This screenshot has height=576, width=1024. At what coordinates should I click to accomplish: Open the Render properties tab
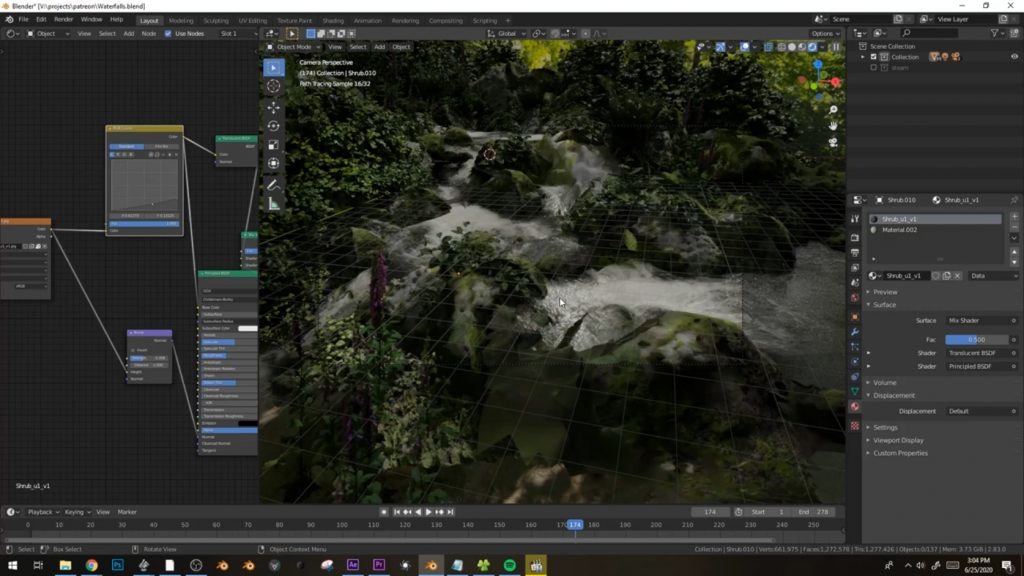coord(855,238)
